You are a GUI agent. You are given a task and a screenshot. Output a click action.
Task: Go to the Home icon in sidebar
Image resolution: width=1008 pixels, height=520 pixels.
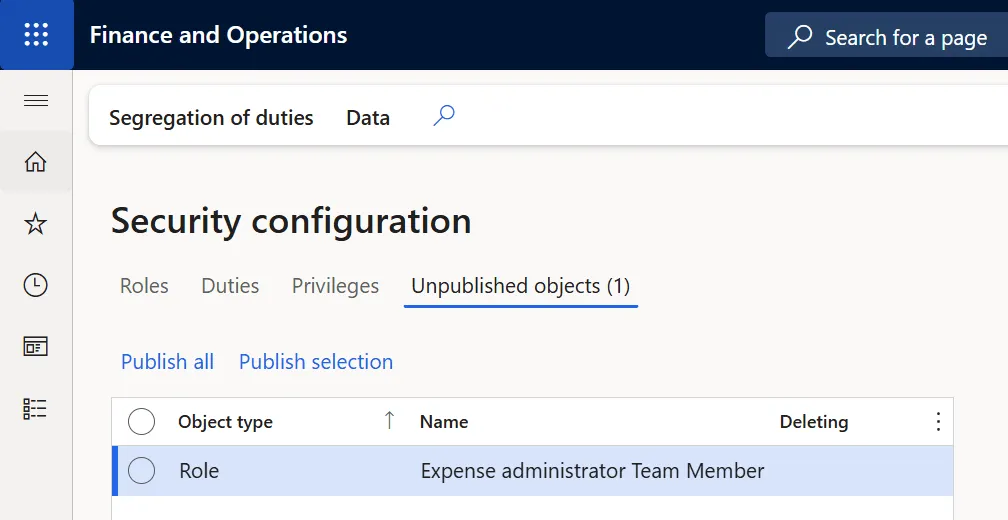pyautogui.click(x=35, y=161)
